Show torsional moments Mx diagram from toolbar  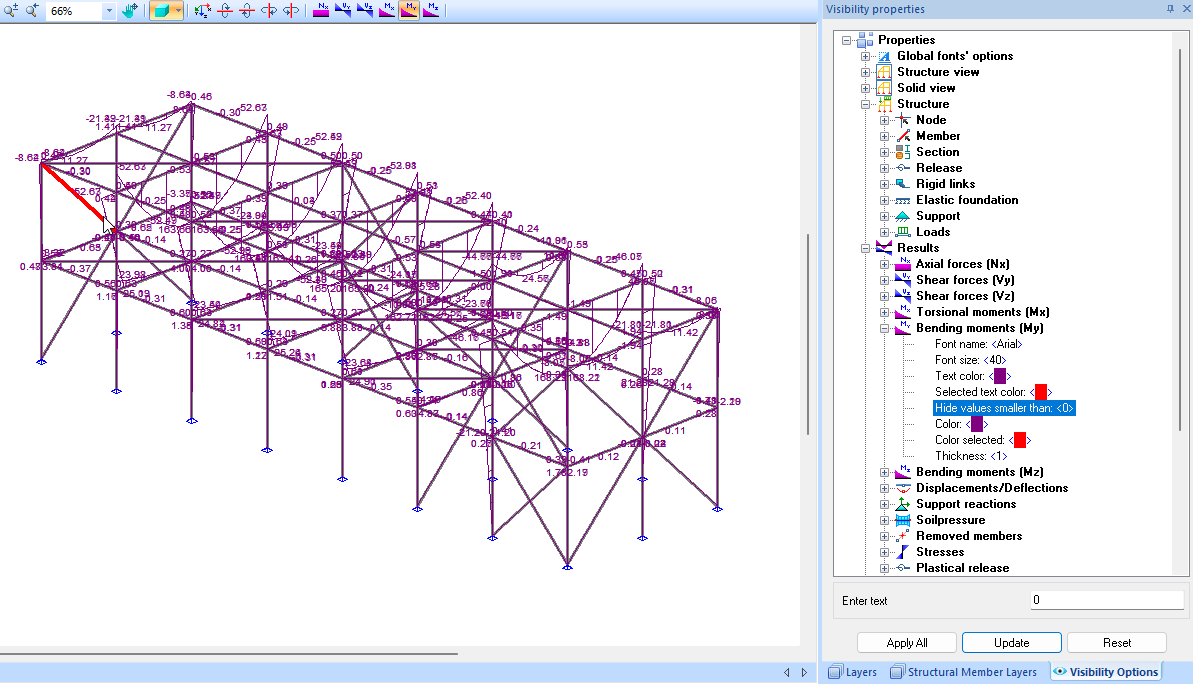pos(387,11)
